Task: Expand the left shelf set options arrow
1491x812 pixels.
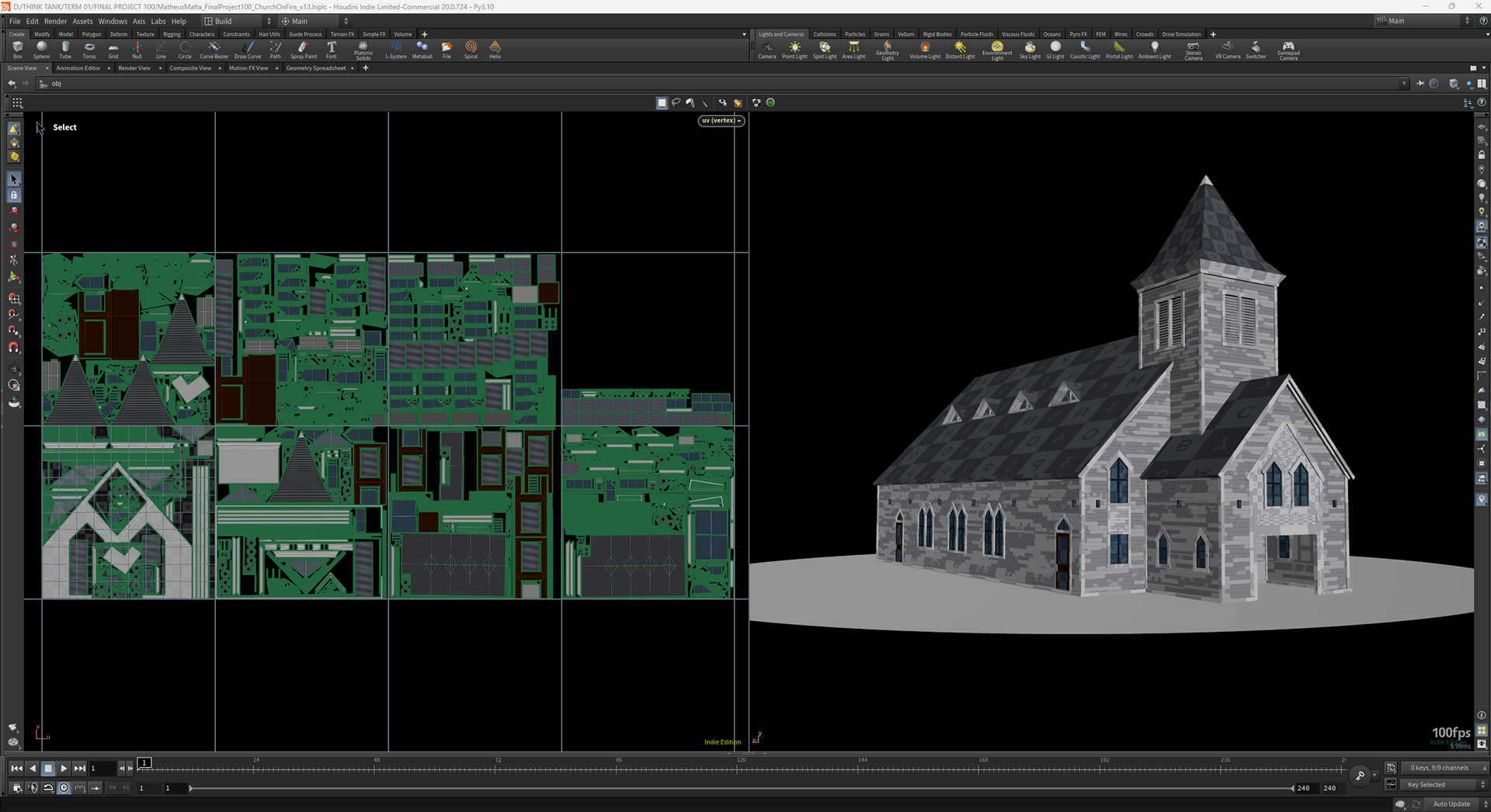Action: [744, 34]
